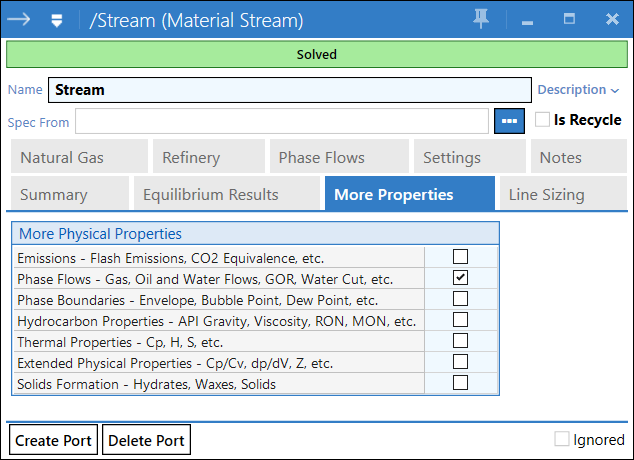Click the Name input field
The height and width of the screenshot is (460, 634).
[290, 90]
